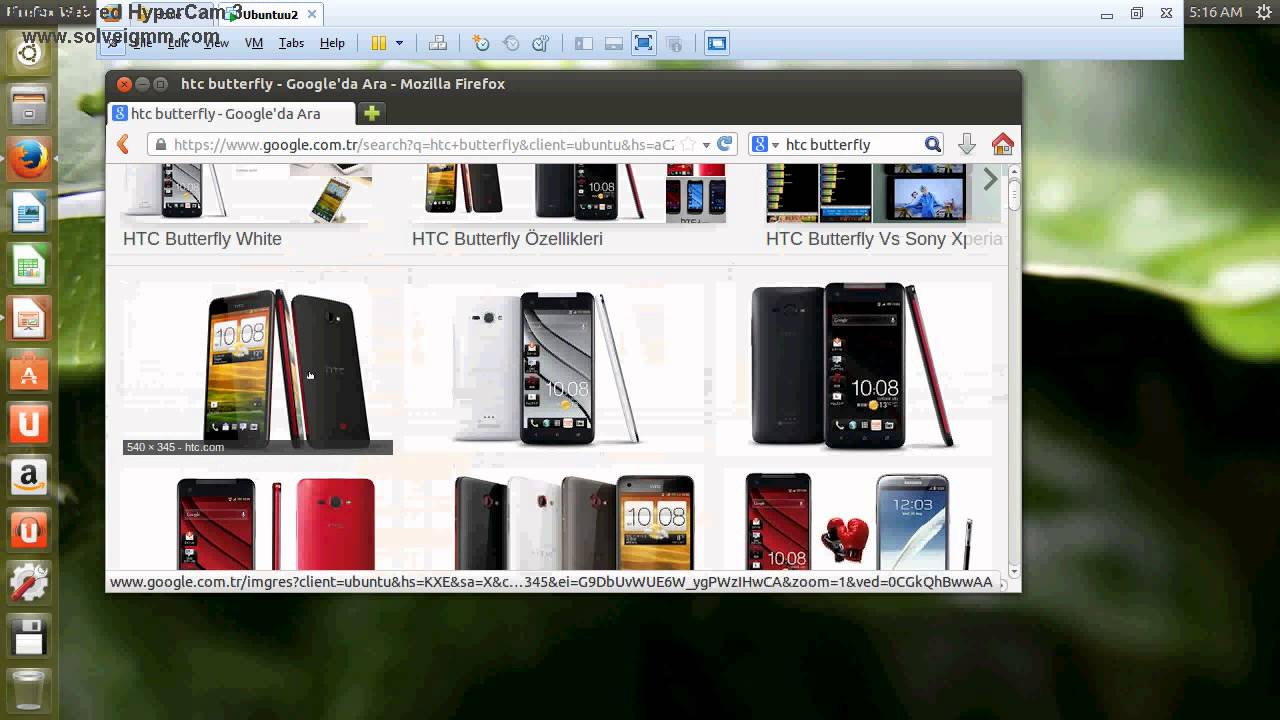Open the Ubuntu Dash home launcher

pos(29,53)
